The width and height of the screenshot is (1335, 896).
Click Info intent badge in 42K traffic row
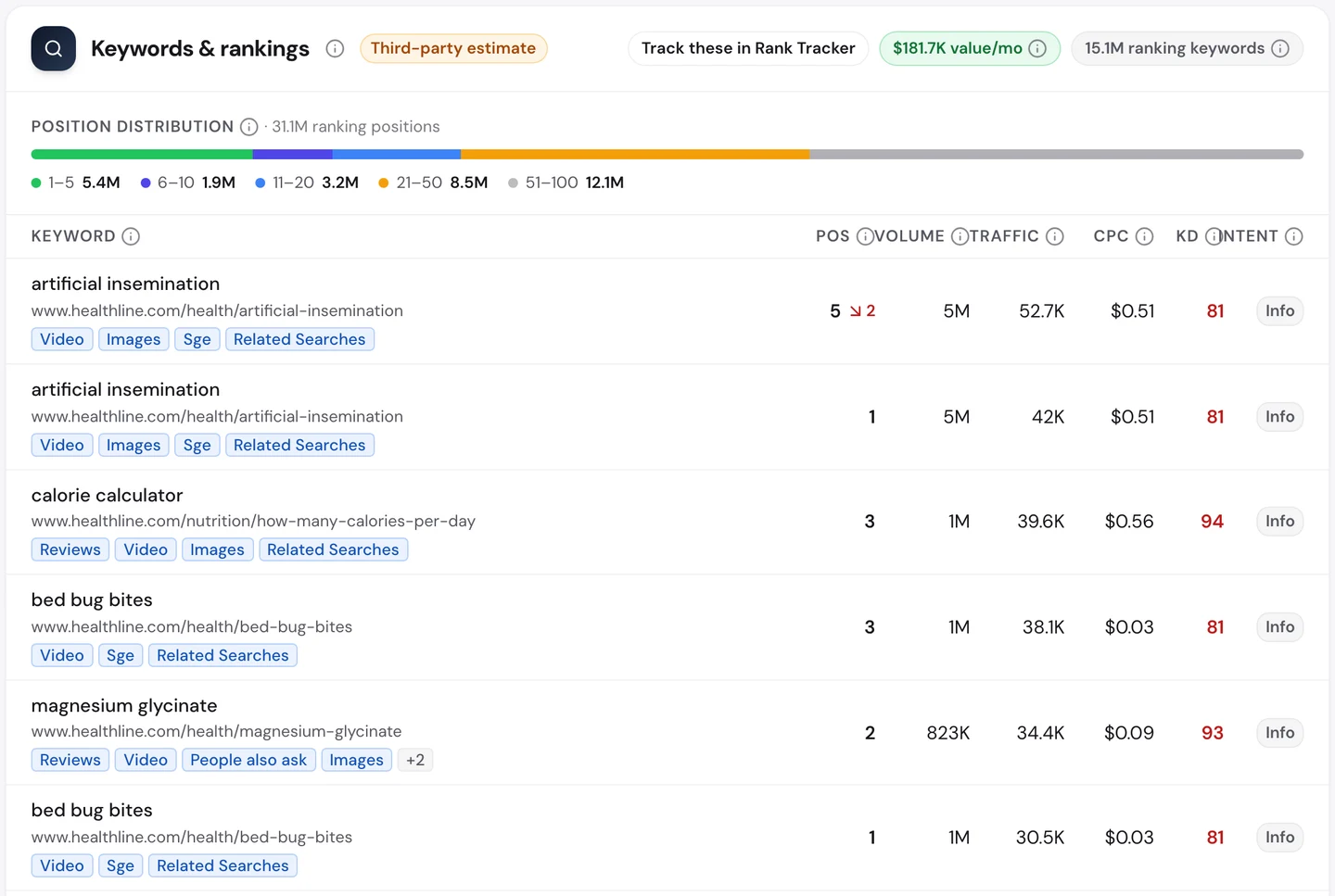click(1279, 417)
